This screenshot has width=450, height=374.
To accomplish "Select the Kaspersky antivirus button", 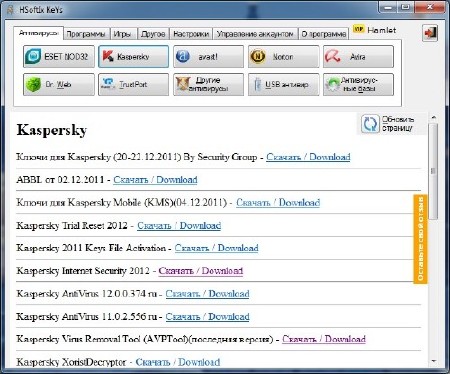I will tap(133, 56).
